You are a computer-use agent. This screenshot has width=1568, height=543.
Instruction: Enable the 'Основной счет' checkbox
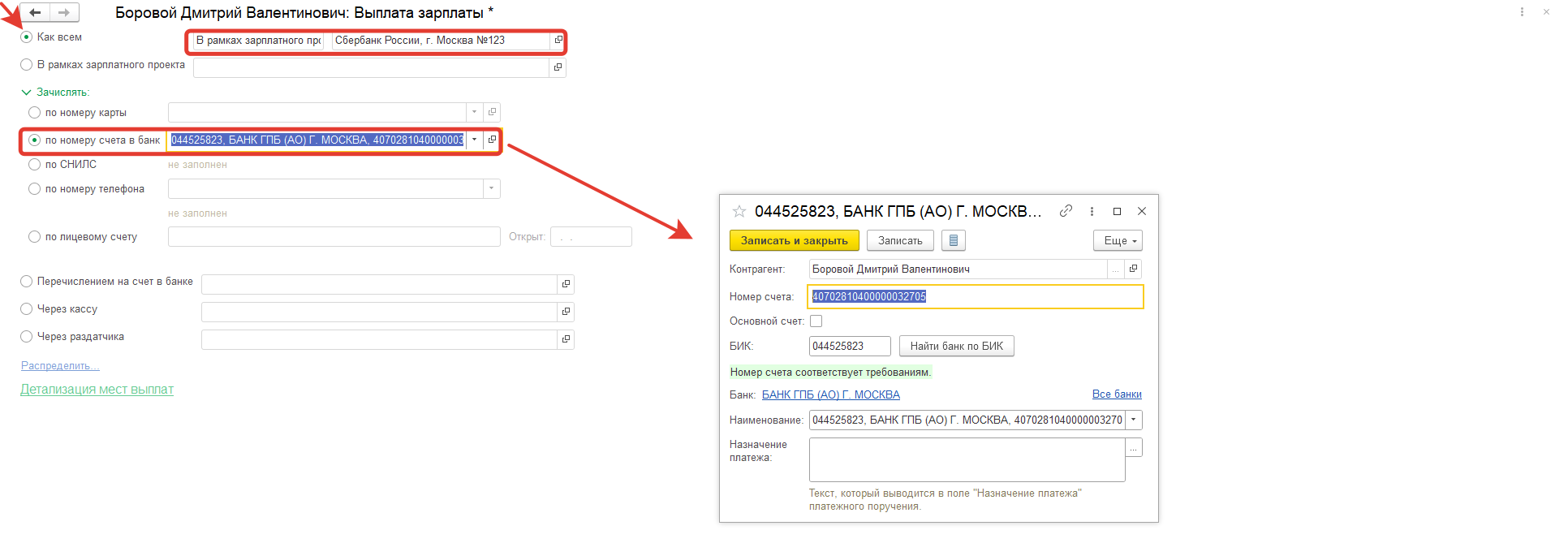(816, 321)
